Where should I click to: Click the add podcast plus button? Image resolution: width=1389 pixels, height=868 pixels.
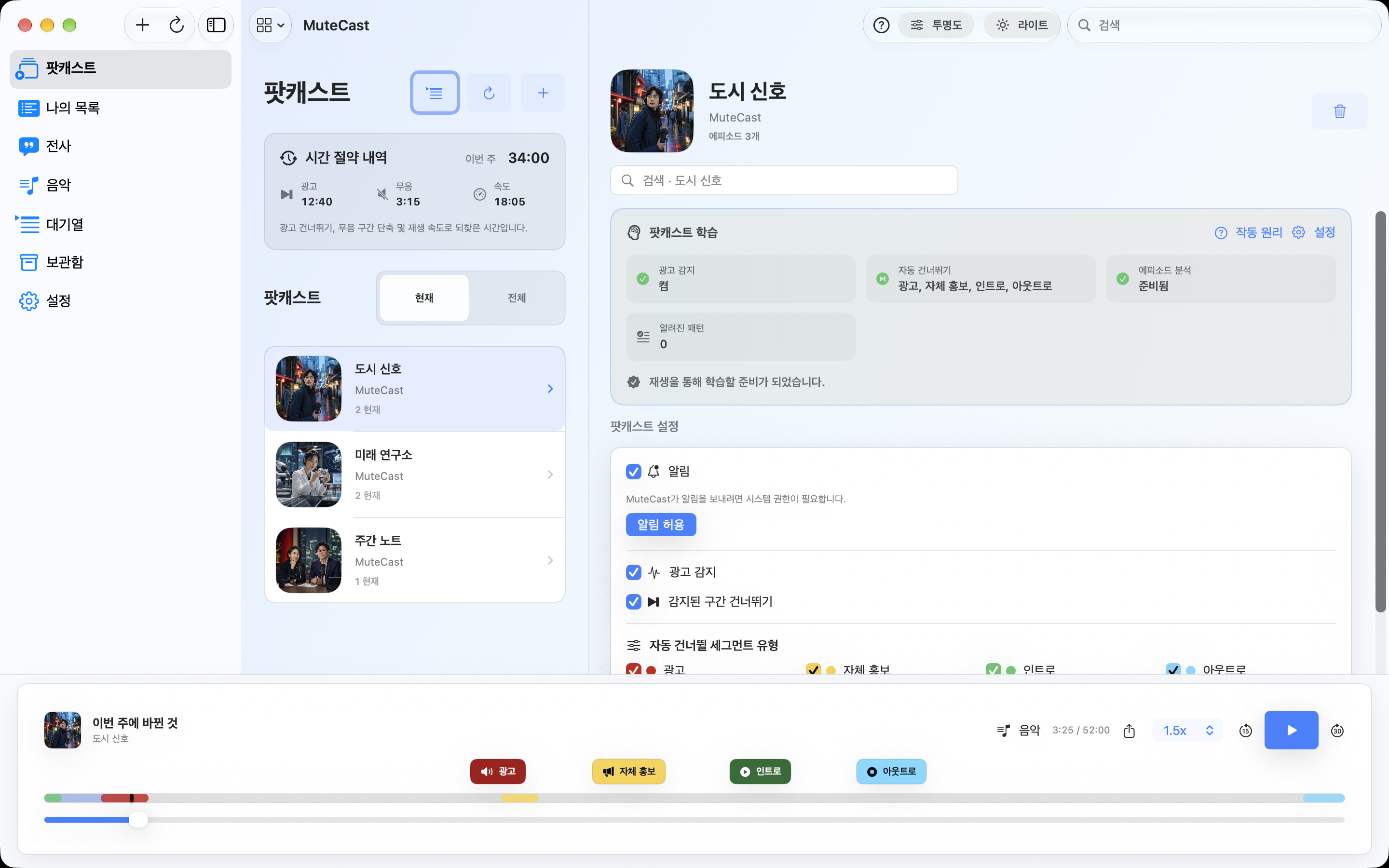point(543,93)
